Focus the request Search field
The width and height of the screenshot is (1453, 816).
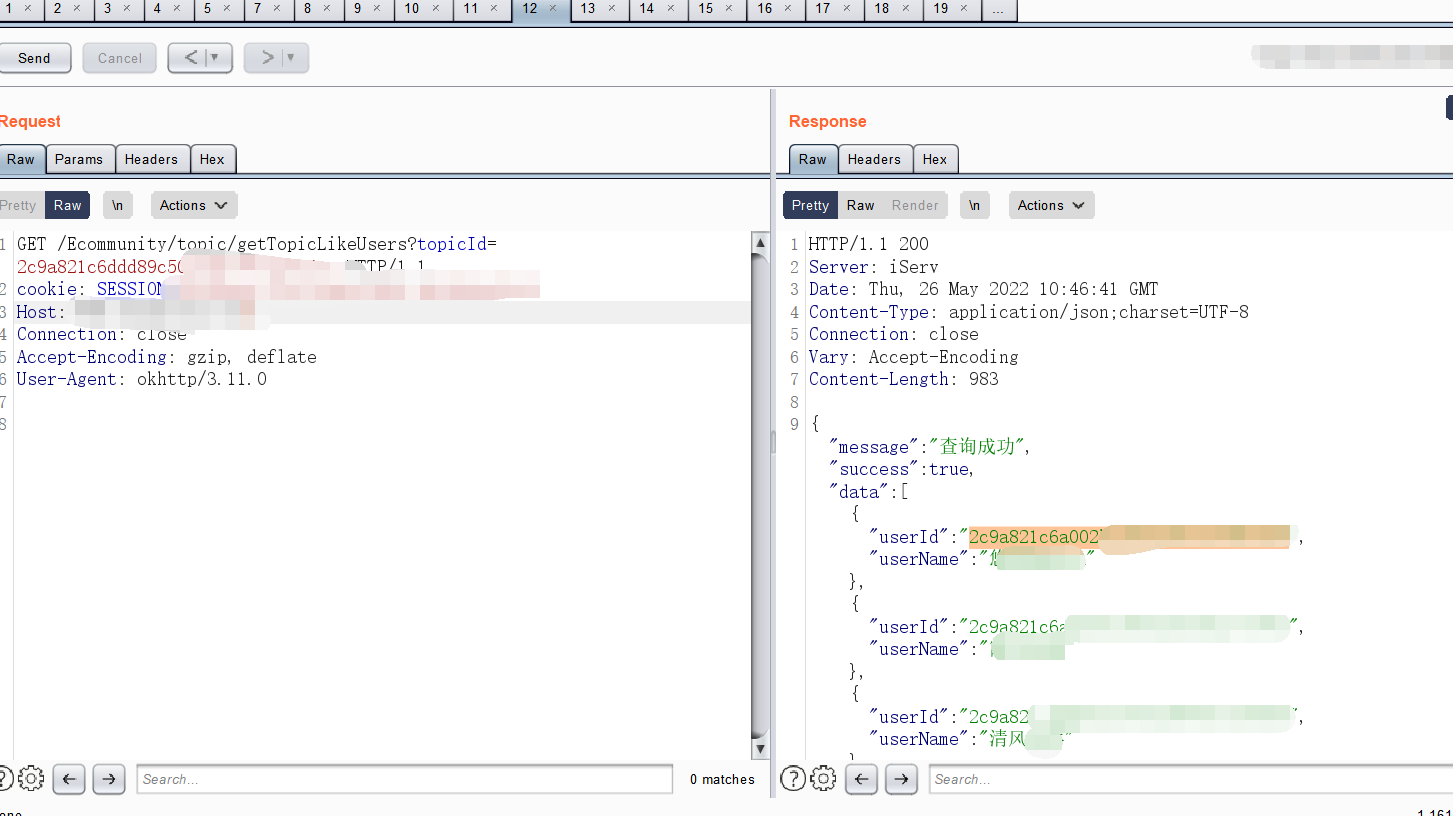(405, 779)
